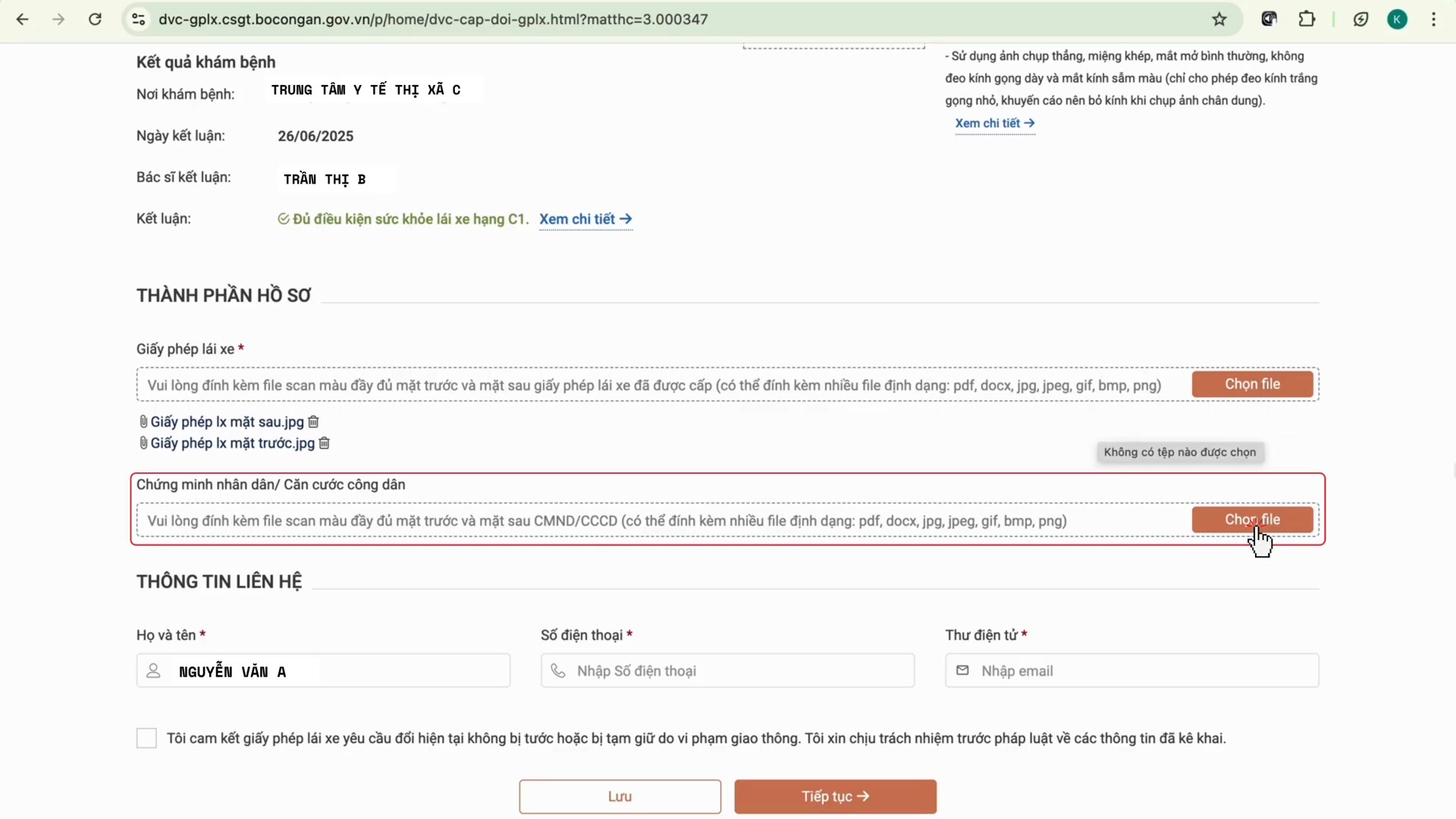Click the THÔNG TIN LIÊN HỆ heading
The height and width of the screenshot is (819, 1456).
pyautogui.click(x=219, y=582)
